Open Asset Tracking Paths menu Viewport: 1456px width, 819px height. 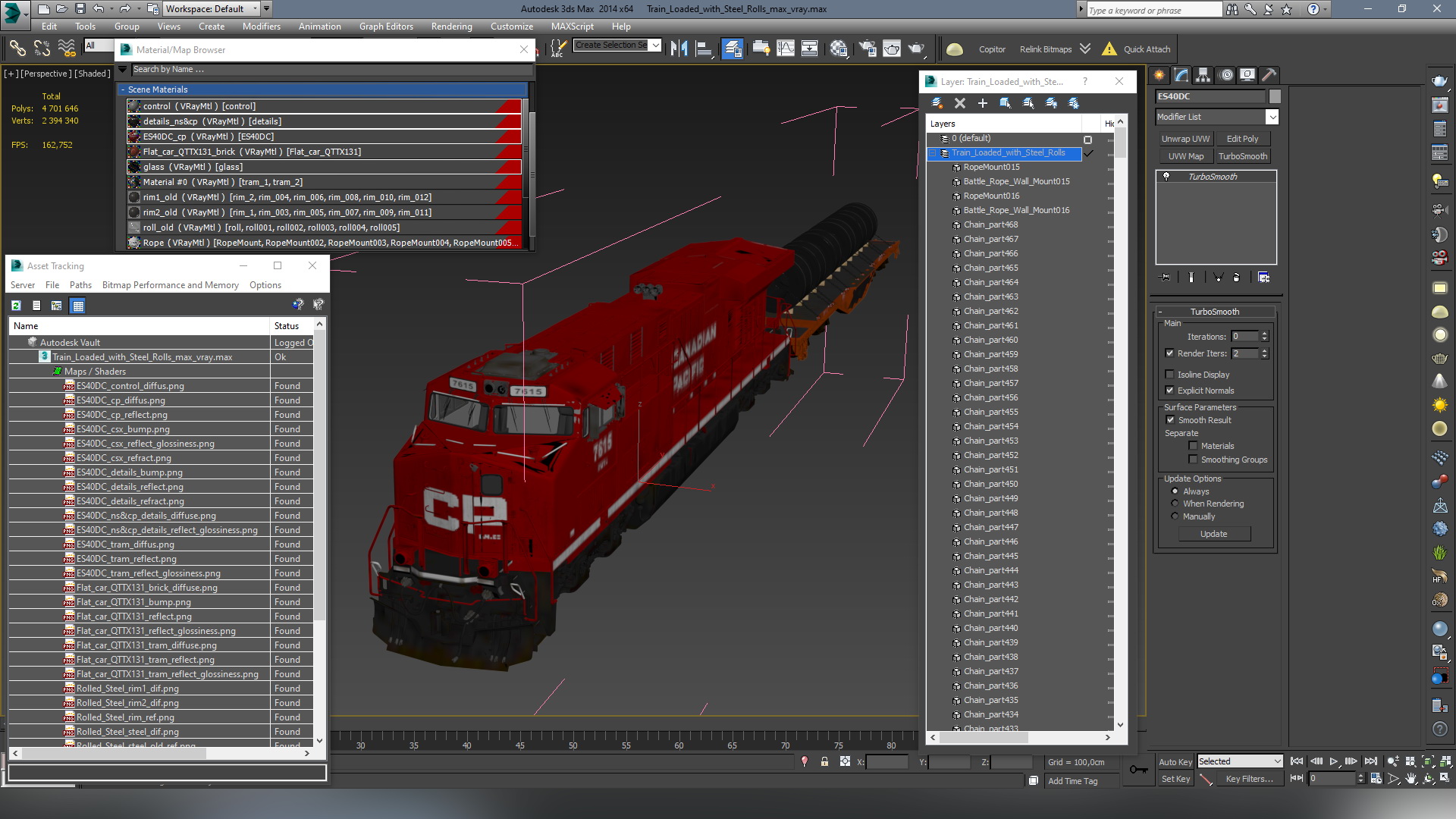(80, 285)
